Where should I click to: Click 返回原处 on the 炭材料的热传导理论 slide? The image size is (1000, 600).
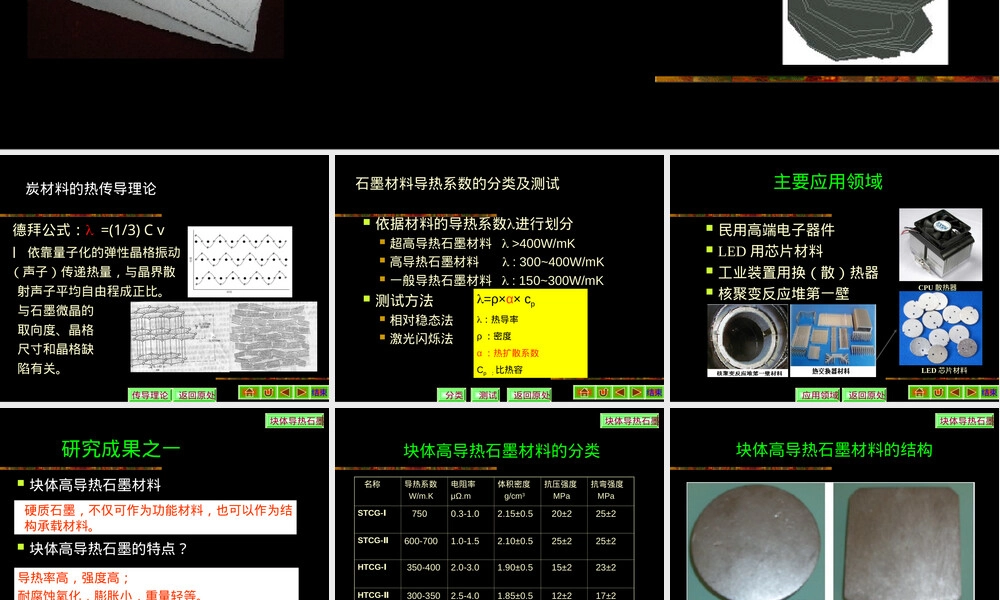[x=196, y=395]
